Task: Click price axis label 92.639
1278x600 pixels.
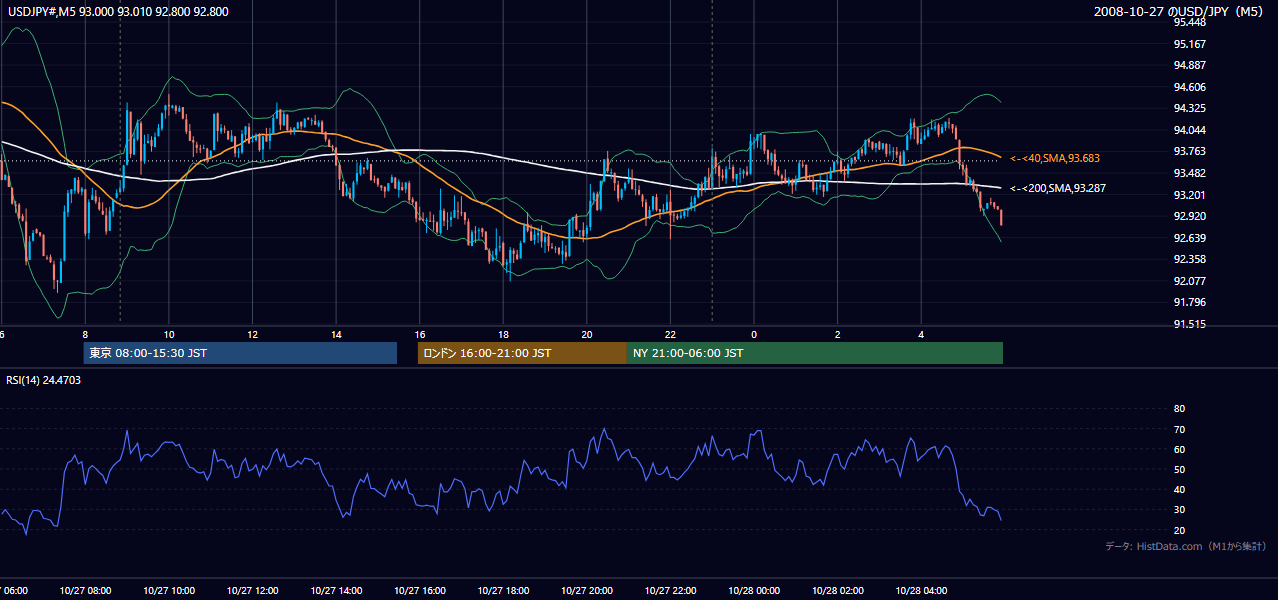Action: tap(1190, 237)
